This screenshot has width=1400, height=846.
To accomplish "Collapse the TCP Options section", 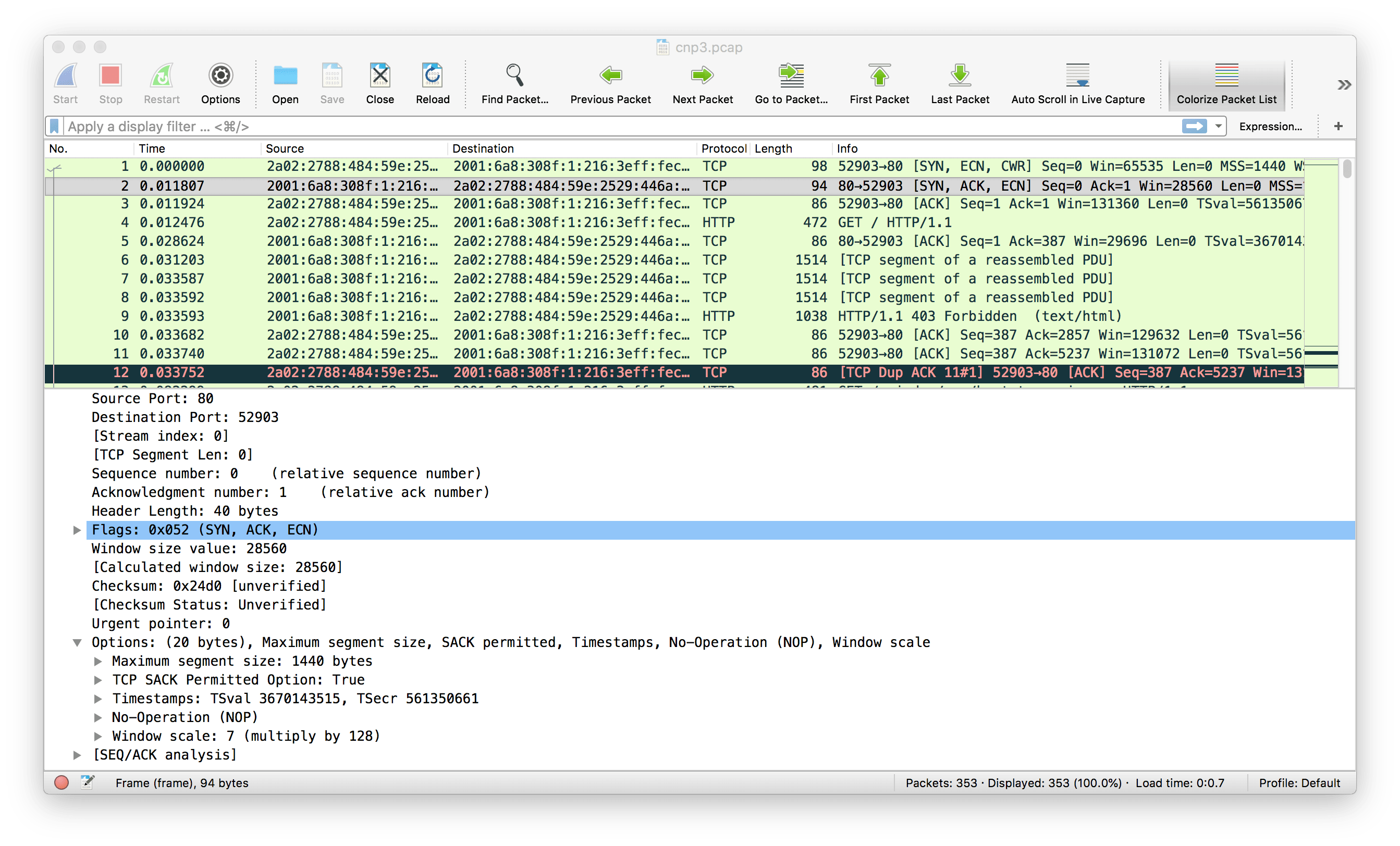I will [77, 642].
